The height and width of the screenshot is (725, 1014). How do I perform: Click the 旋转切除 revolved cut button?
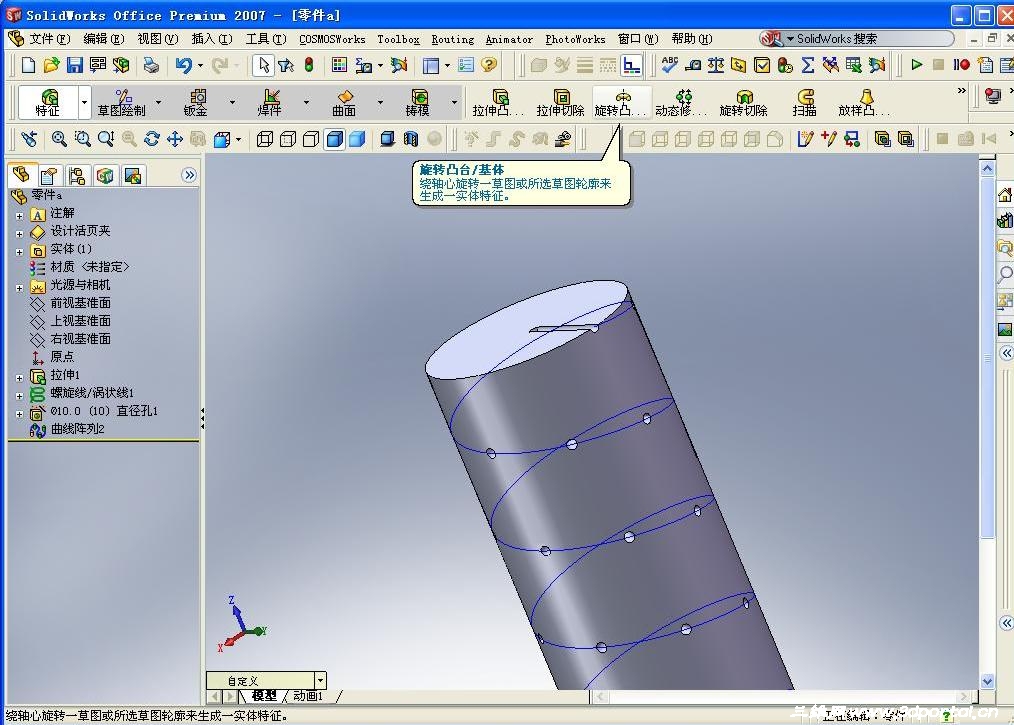[x=744, y=103]
